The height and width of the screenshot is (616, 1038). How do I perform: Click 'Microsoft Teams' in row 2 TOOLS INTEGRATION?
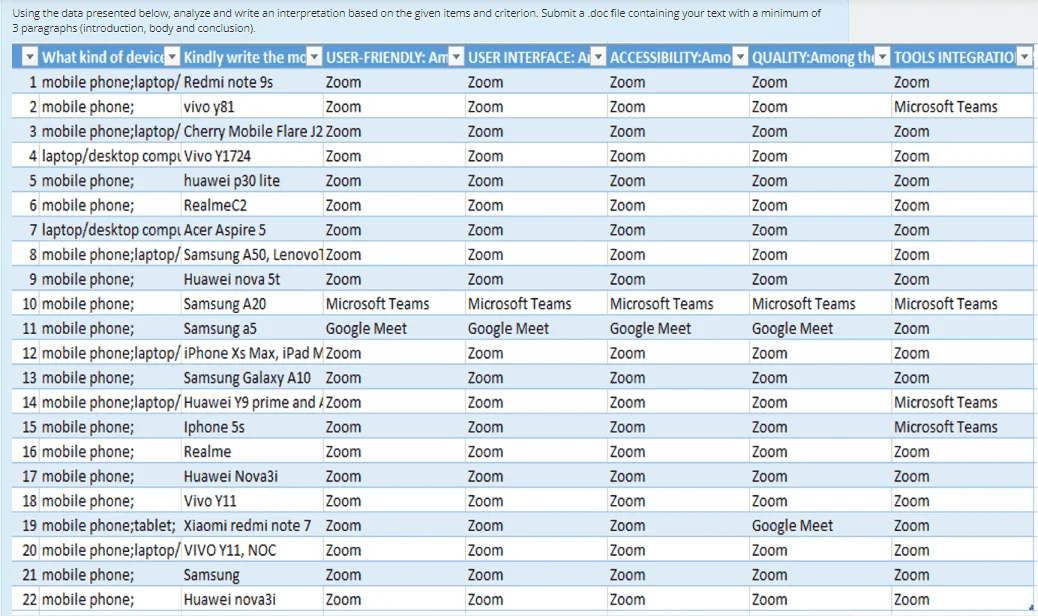pyautogui.click(x=945, y=107)
